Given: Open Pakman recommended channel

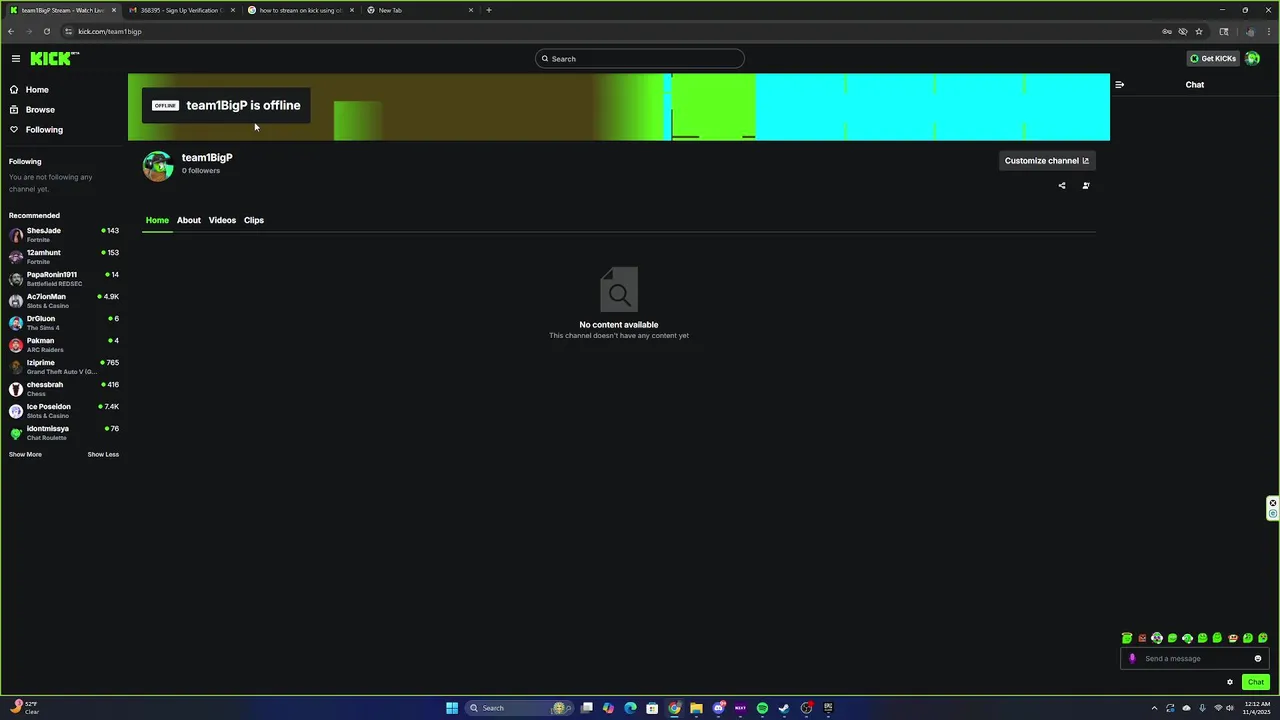Looking at the screenshot, I should (64, 345).
